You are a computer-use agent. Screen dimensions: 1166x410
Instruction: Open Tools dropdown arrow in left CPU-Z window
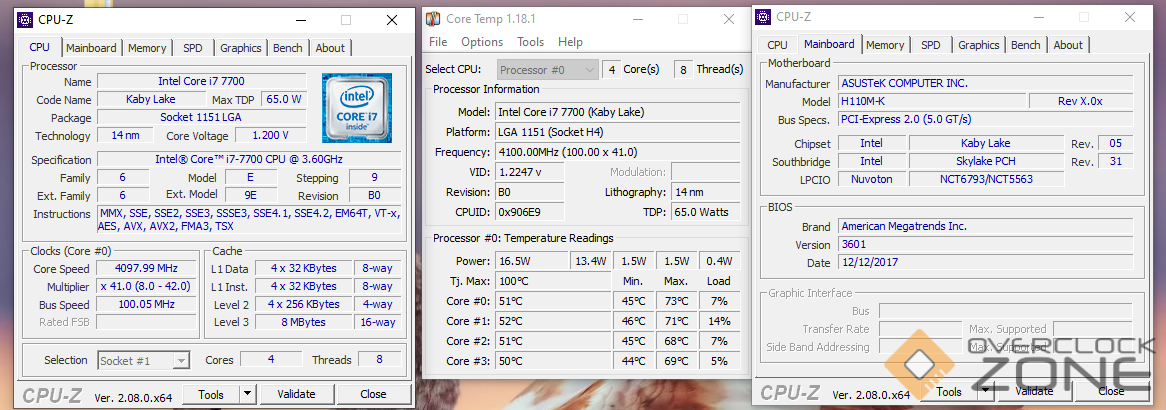[248, 394]
